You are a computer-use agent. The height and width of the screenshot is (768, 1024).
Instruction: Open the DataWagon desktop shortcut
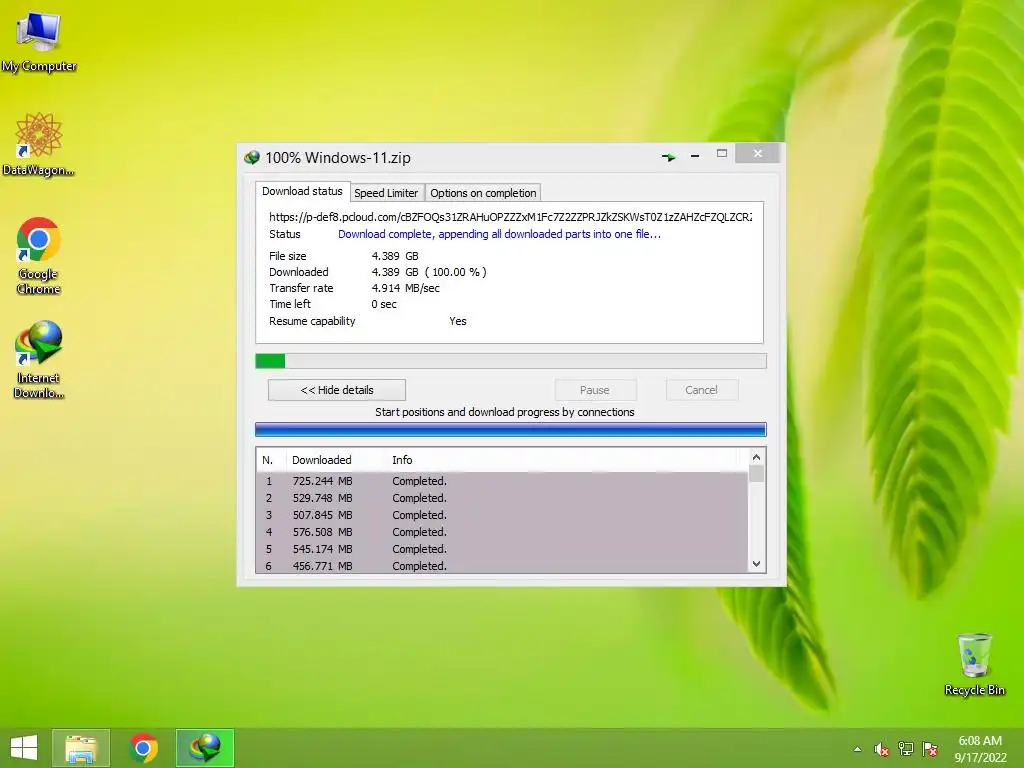coord(39,144)
